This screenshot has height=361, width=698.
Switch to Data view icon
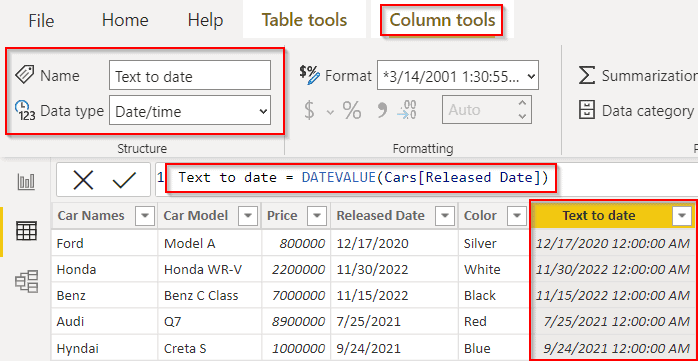26,231
